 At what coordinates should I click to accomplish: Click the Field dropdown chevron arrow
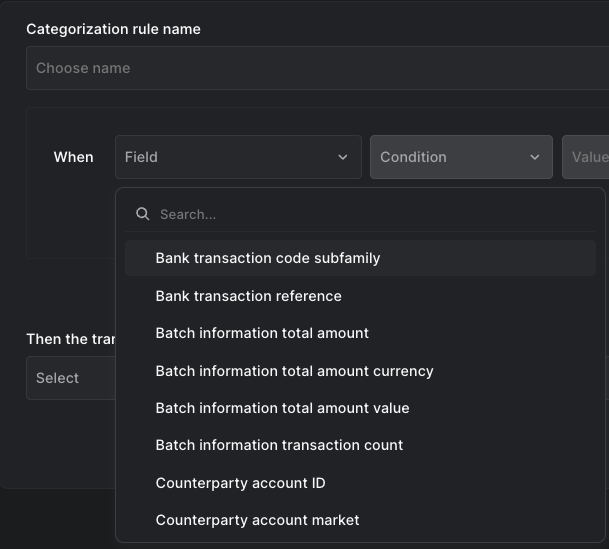(343, 157)
